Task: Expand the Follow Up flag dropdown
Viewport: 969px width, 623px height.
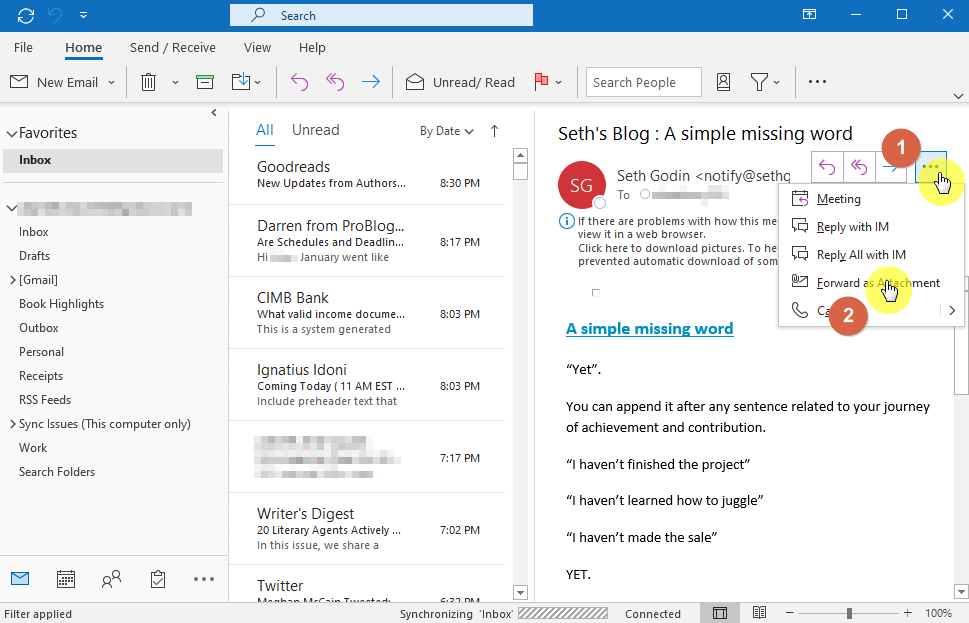Action: (x=559, y=82)
